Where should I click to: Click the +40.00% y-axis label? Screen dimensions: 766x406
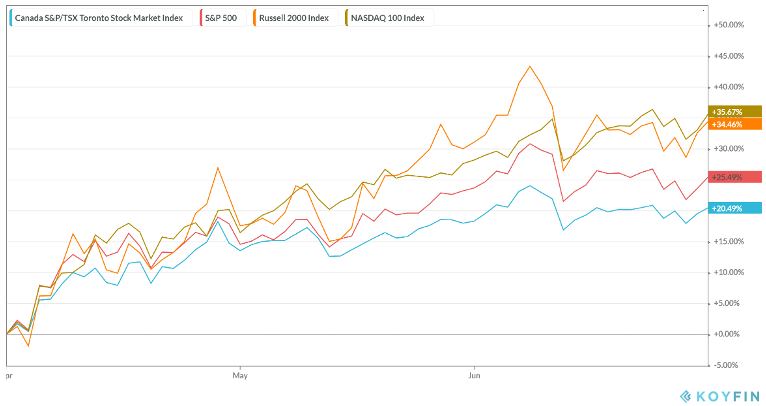pos(728,87)
